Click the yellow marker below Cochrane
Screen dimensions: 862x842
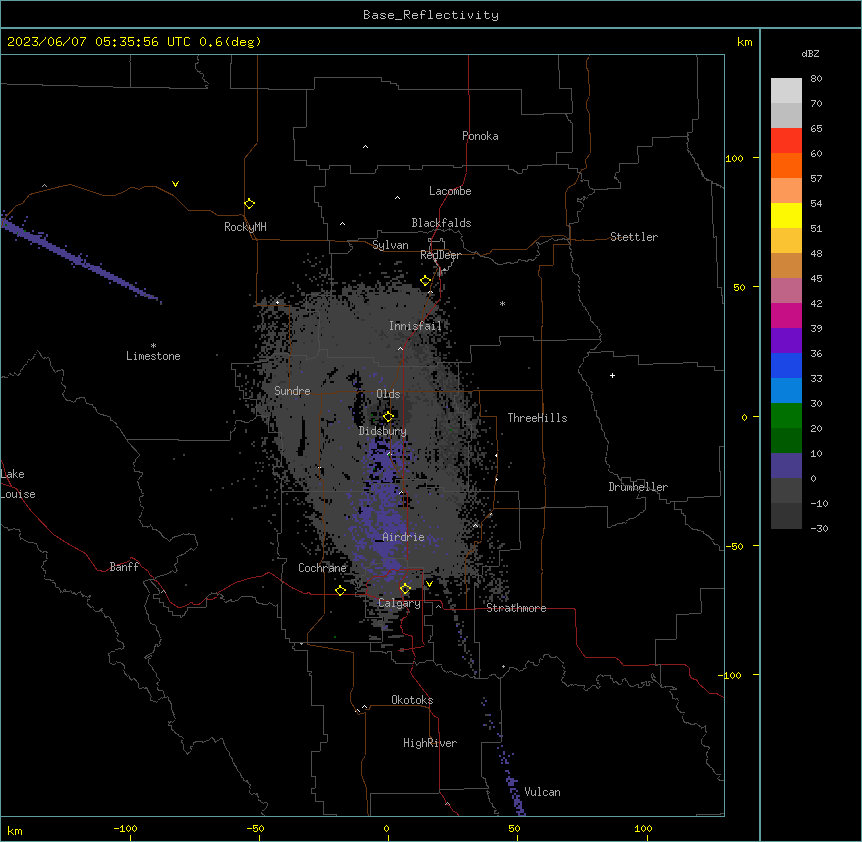pyautogui.click(x=340, y=590)
